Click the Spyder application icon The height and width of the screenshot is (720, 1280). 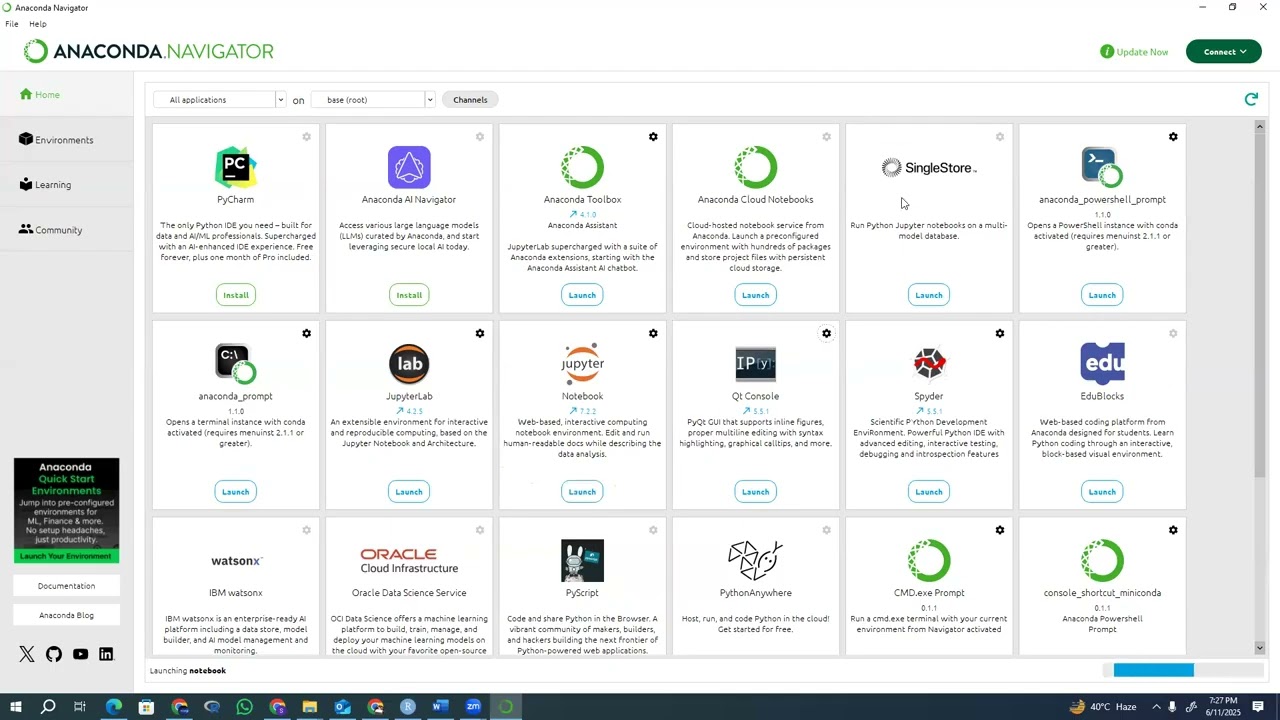pyautogui.click(x=929, y=364)
